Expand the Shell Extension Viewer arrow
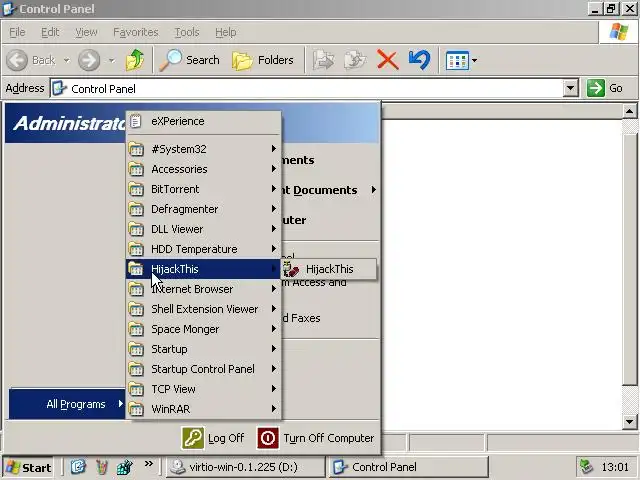The height and width of the screenshot is (480, 640). click(274, 309)
